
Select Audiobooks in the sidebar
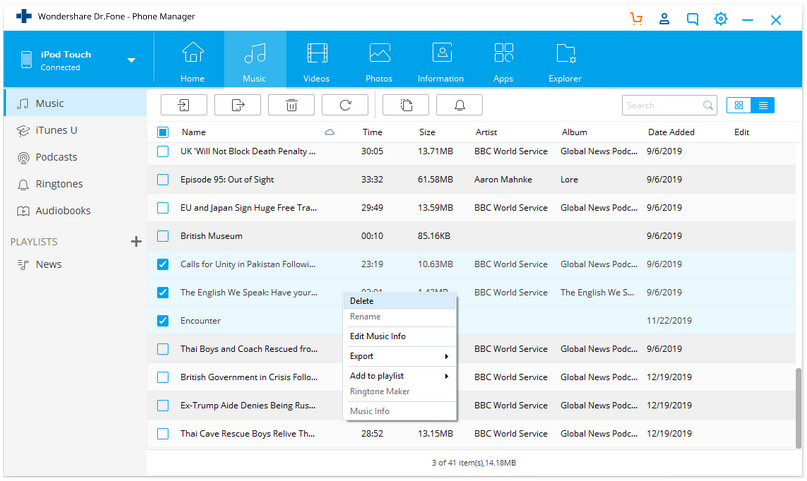pos(75,210)
